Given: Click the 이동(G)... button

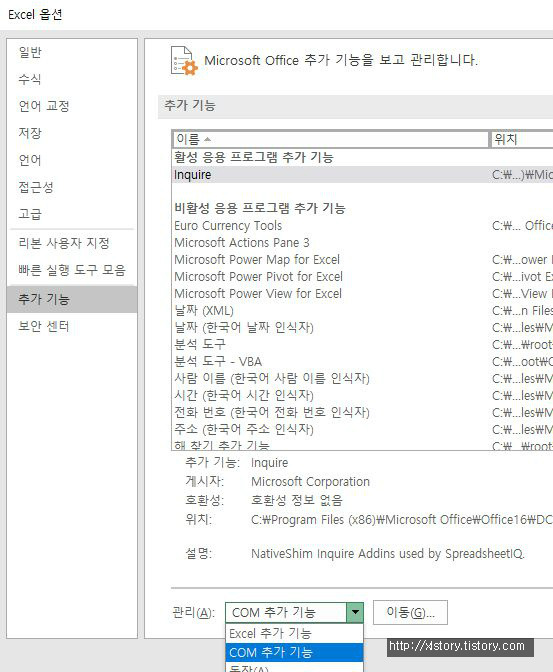Looking at the screenshot, I should pos(410,612).
